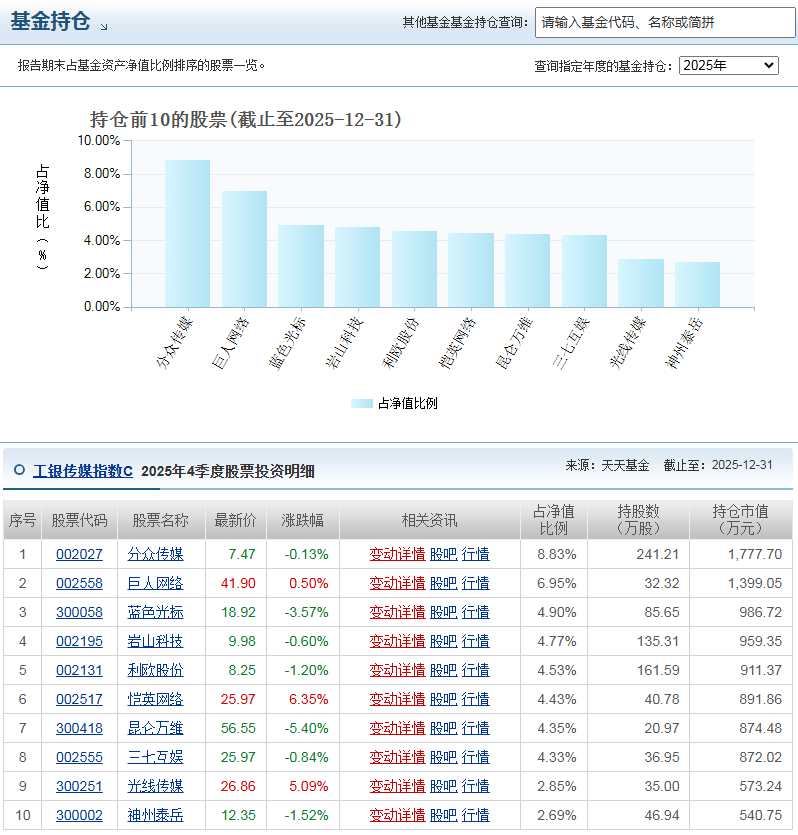Open 蓝色光标 stock name link in table
Viewport: 798px width, 835px height.
pyautogui.click(x=155, y=612)
